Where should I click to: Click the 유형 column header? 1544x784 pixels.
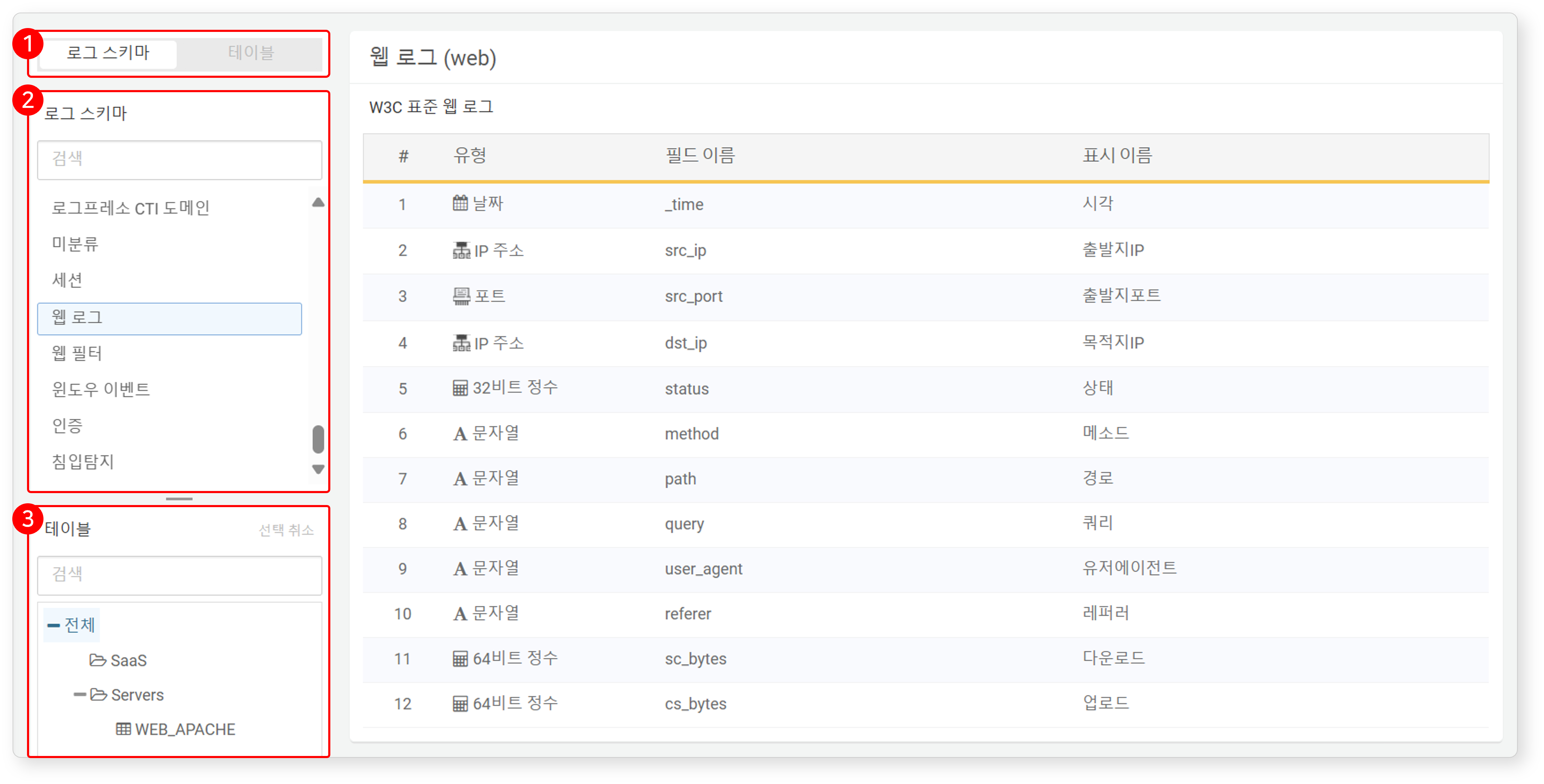[x=469, y=156]
